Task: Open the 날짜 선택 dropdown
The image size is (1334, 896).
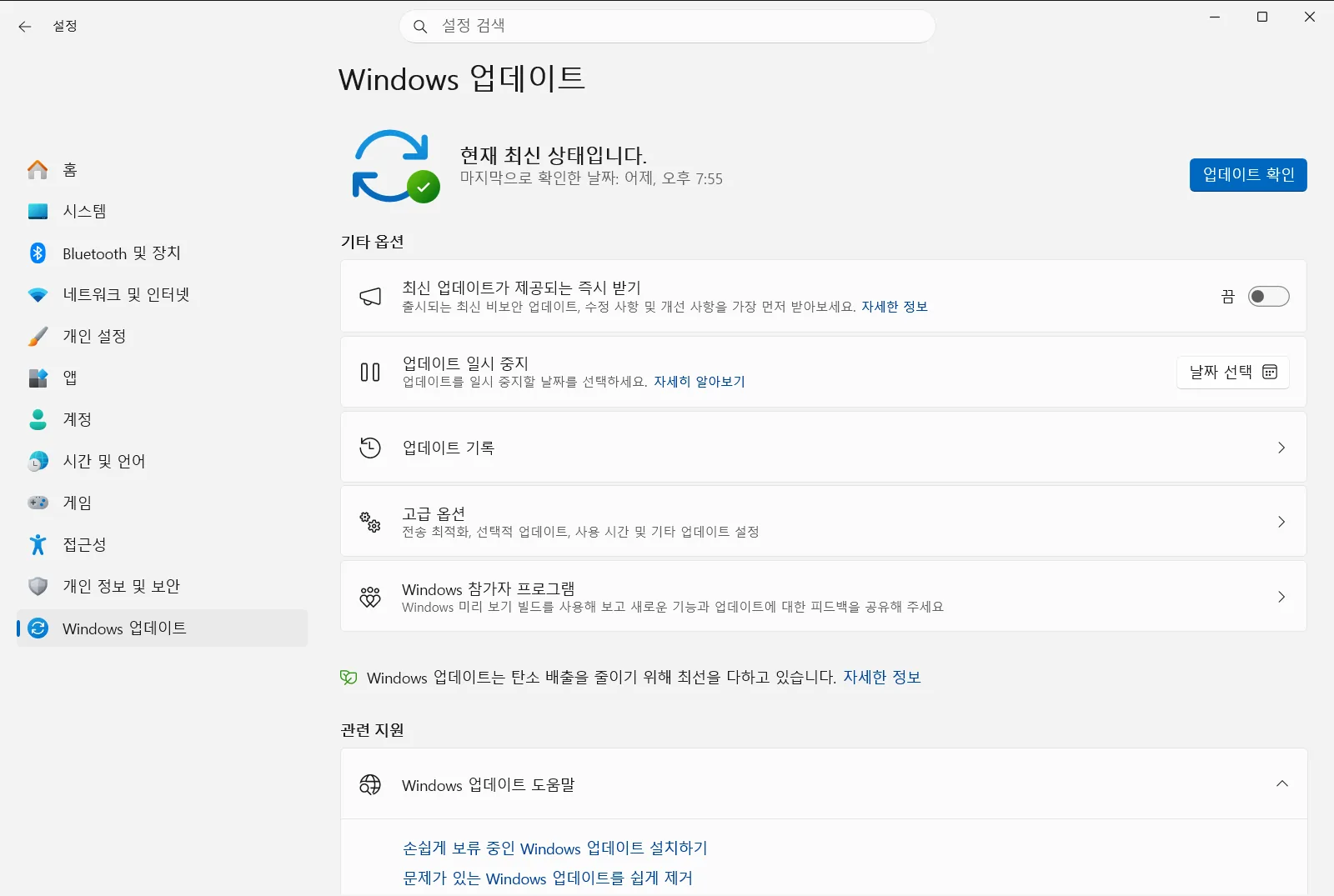Action: click(x=1233, y=373)
